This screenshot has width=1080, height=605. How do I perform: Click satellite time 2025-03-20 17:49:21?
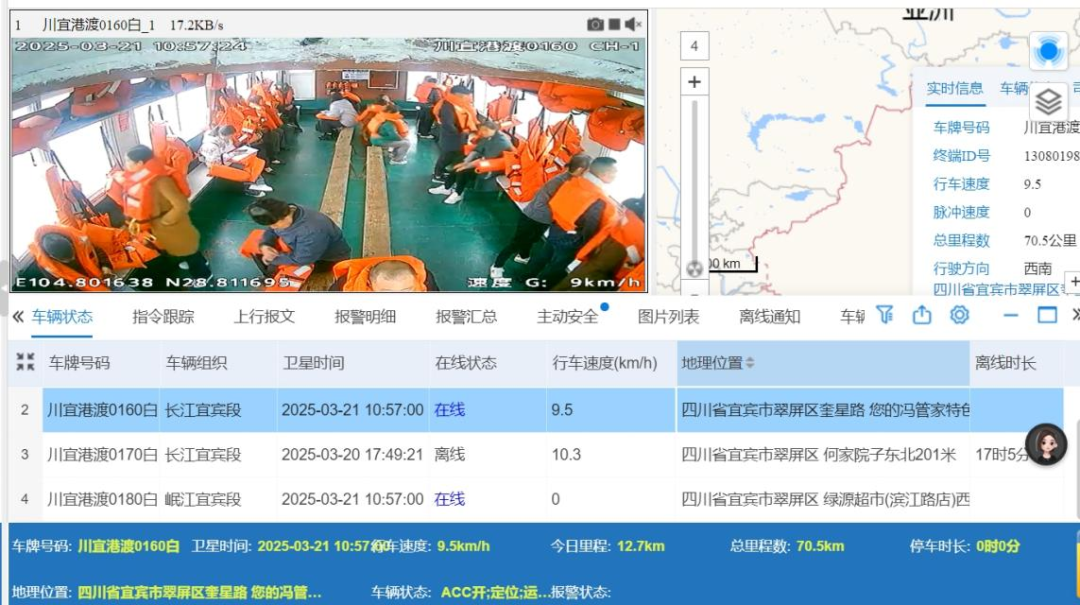click(352, 455)
